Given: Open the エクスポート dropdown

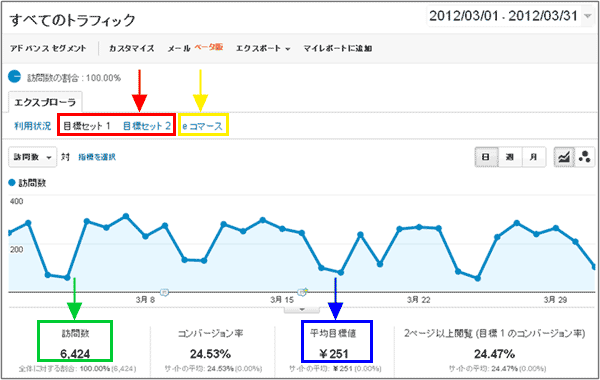Looking at the screenshot, I should [263, 49].
